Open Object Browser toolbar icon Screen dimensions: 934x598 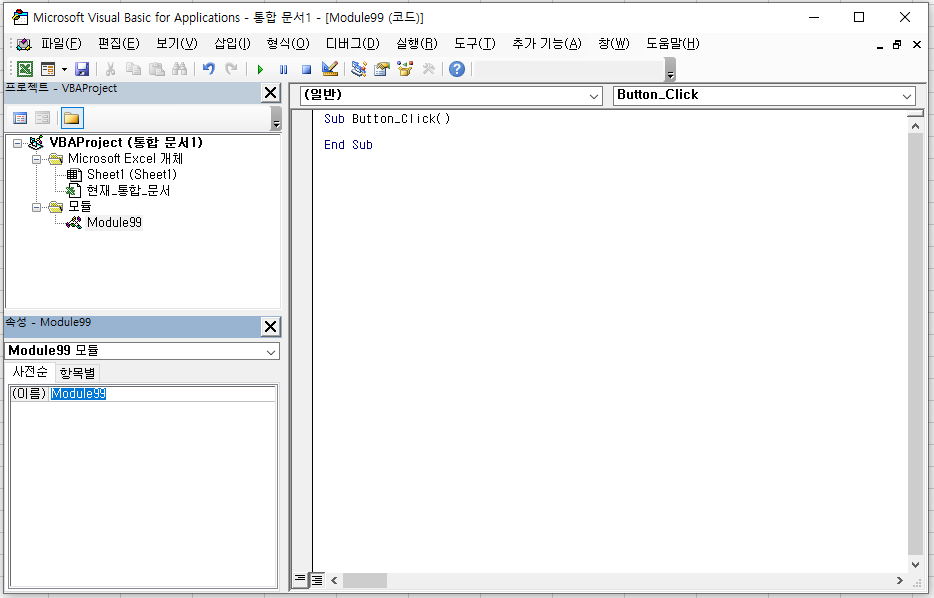(405, 69)
